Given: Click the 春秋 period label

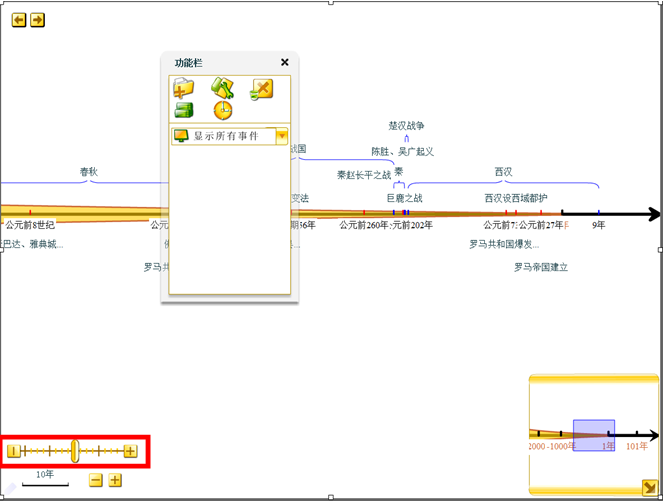Looking at the screenshot, I should [89, 172].
